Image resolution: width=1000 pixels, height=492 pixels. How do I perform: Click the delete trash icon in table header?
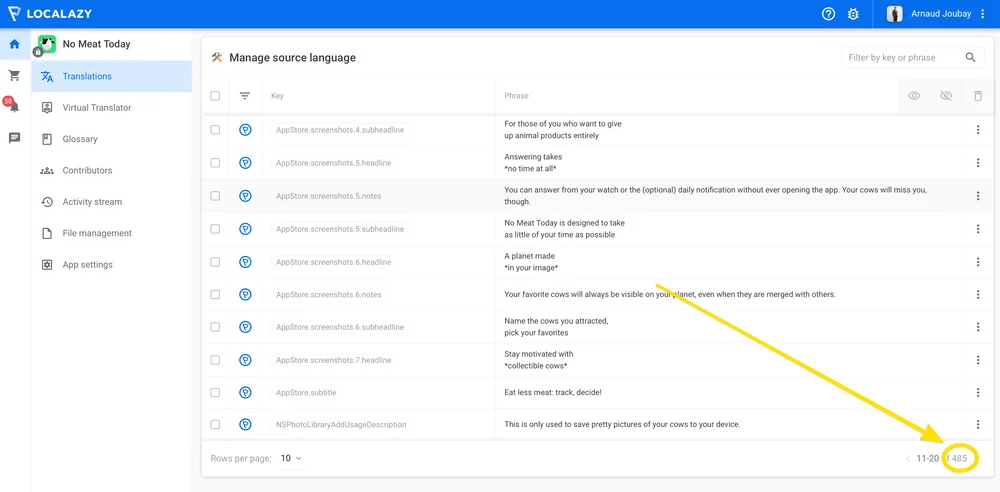(978, 96)
